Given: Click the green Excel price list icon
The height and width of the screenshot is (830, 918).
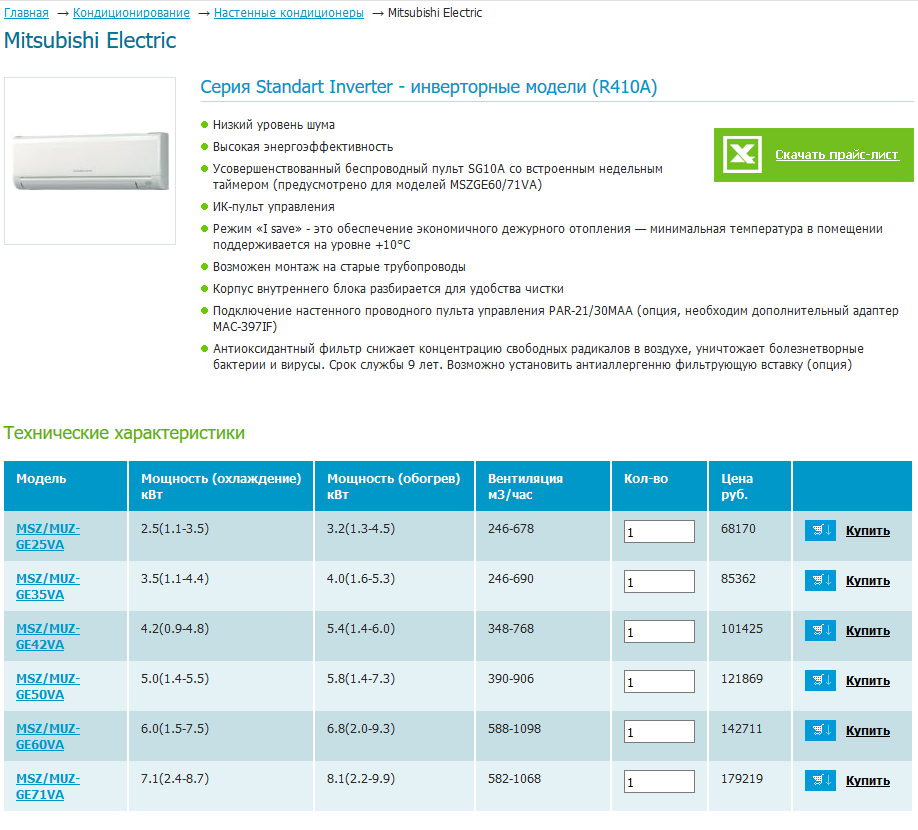Looking at the screenshot, I should coord(743,155).
